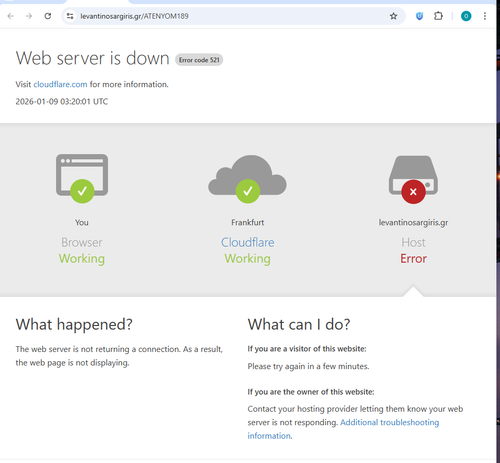Click the 'You' label under browser icon
Viewport: 500px width, 463px height.
(82, 222)
